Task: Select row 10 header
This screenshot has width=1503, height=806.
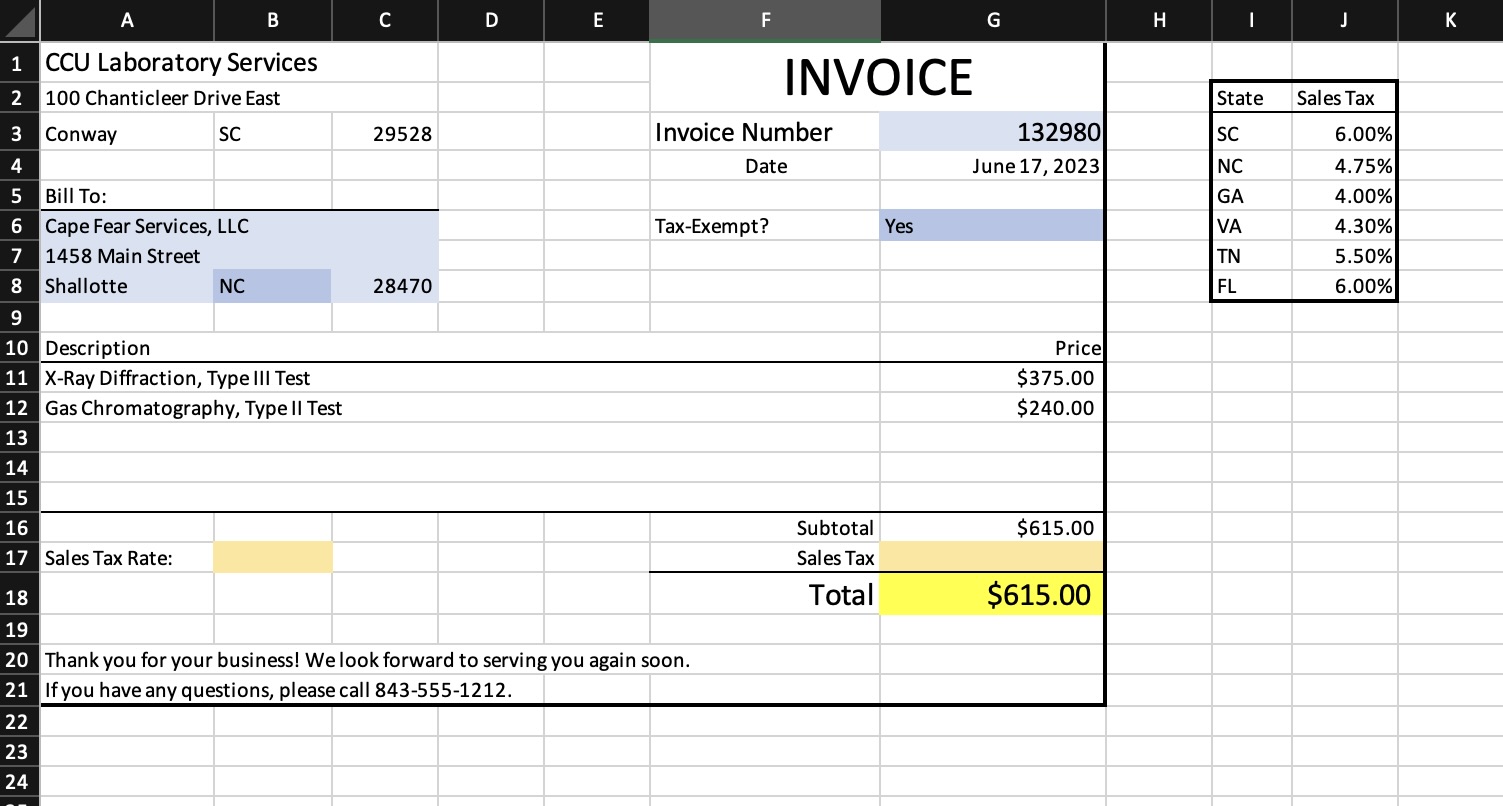Action: (18, 348)
